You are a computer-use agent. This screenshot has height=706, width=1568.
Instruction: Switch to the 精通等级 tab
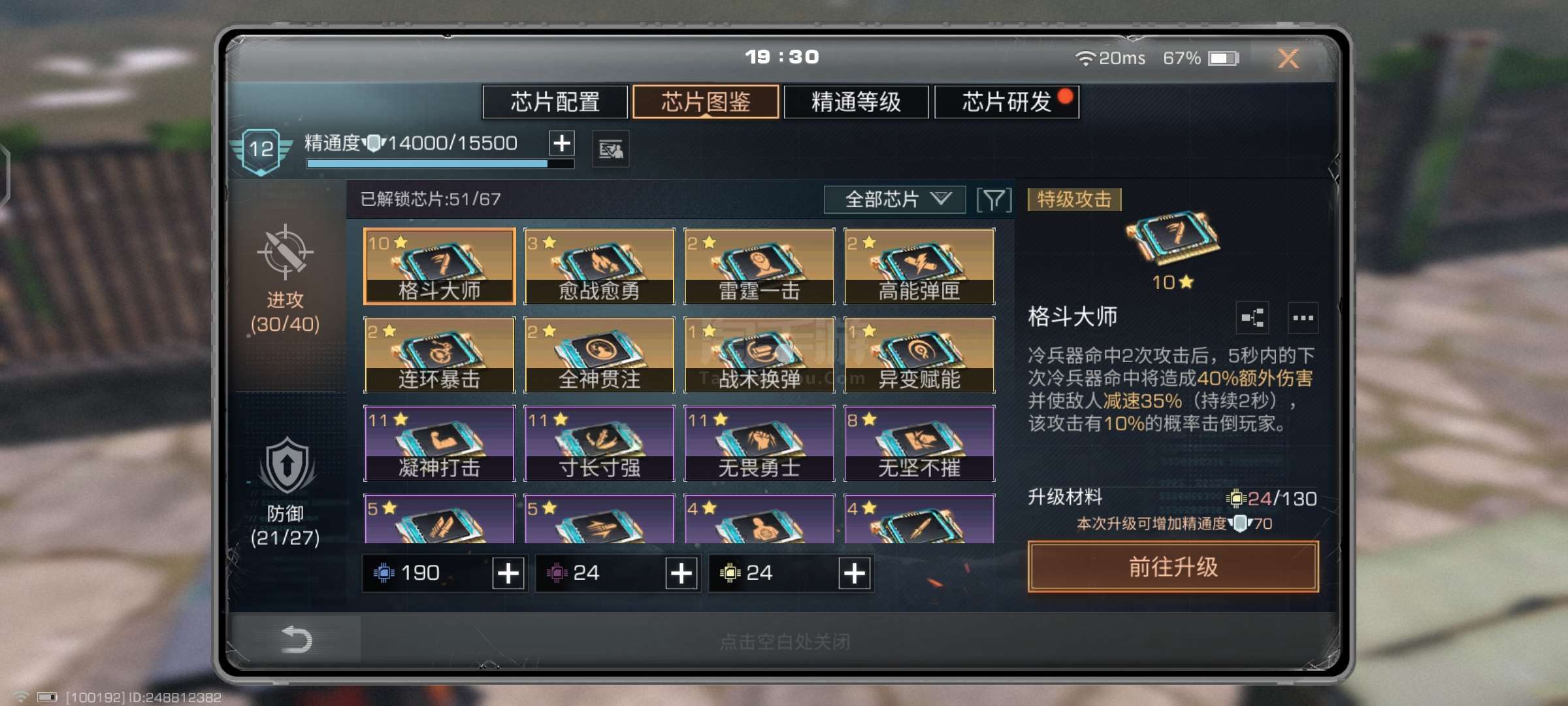856,102
